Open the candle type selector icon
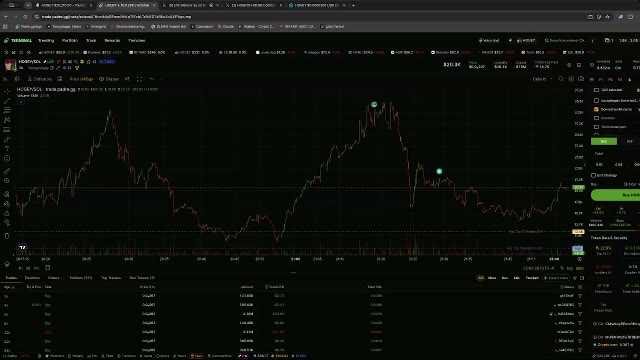640x360 pixels. [17, 79]
